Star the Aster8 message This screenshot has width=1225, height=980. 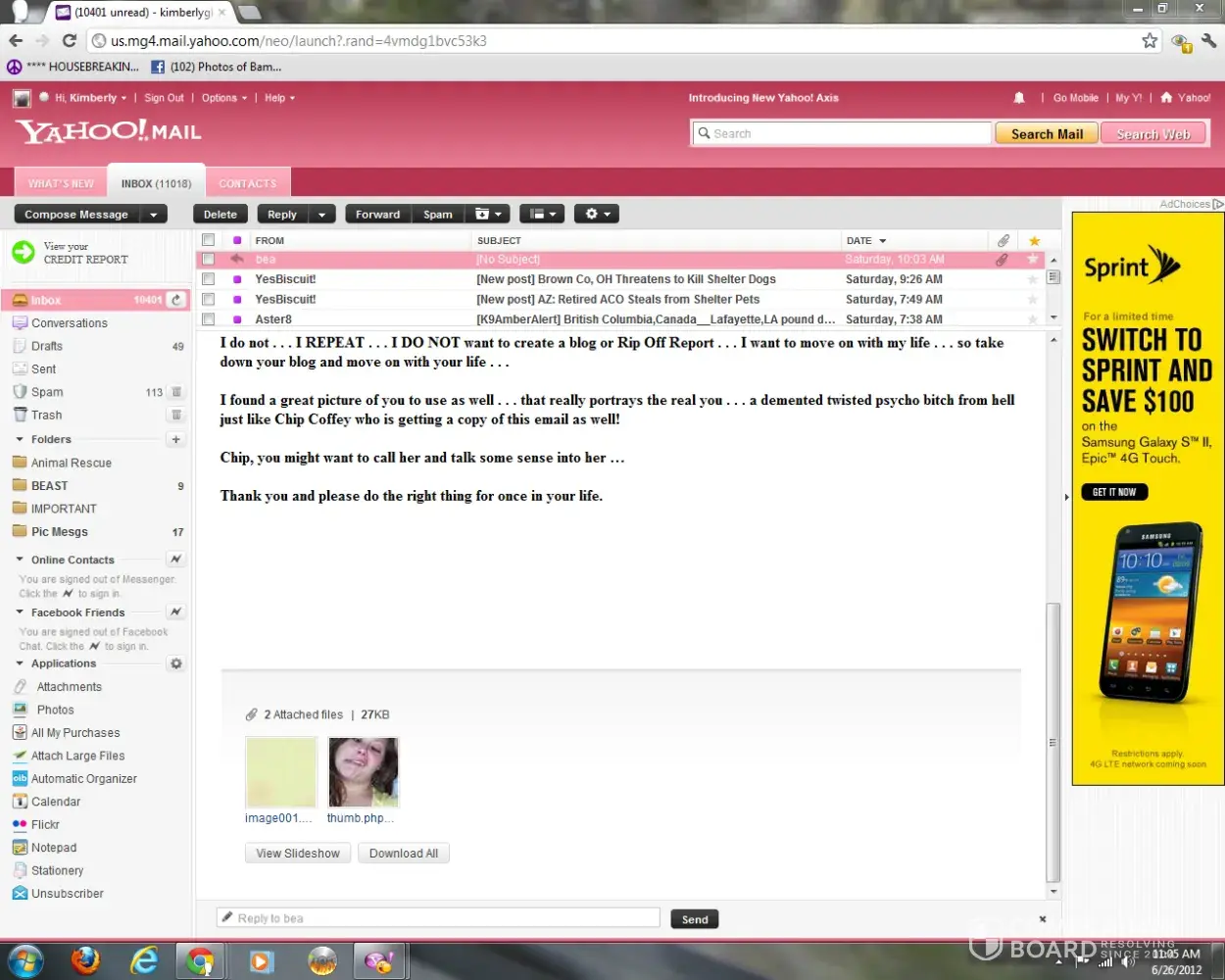[x=1032, y=319]
